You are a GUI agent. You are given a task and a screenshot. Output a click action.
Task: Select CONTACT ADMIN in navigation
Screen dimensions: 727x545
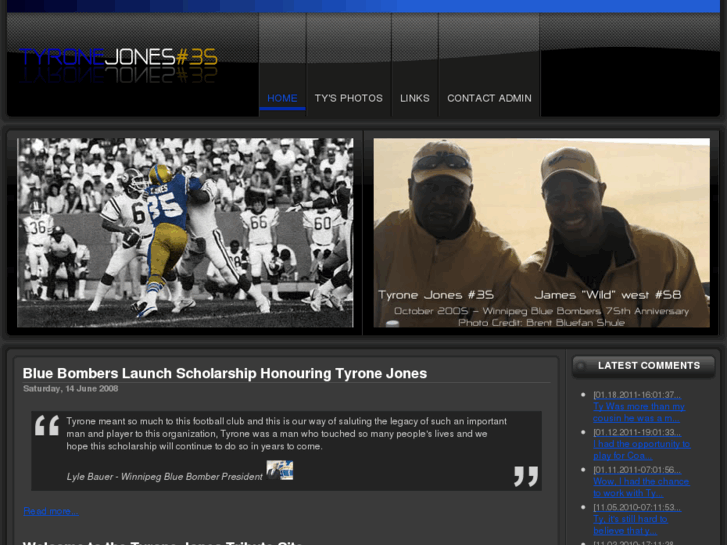click(489, 98)
